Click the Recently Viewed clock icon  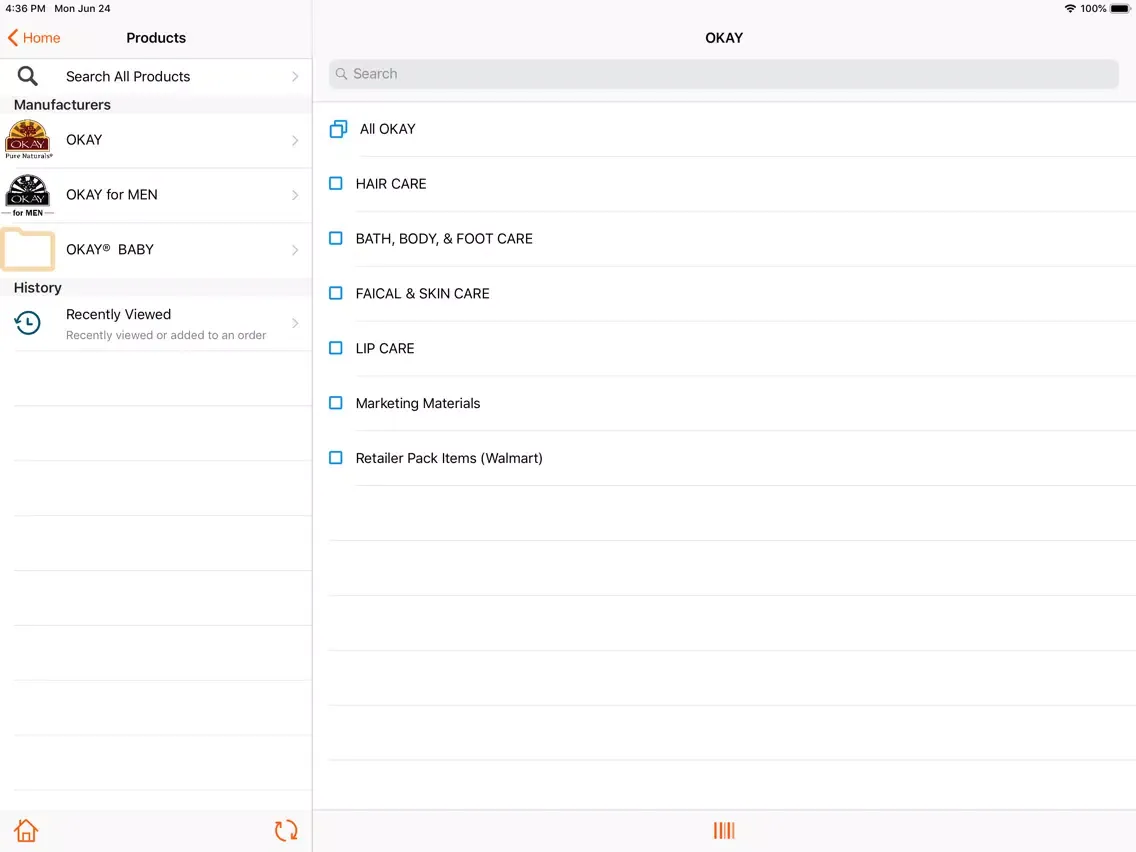click(28, 322)
